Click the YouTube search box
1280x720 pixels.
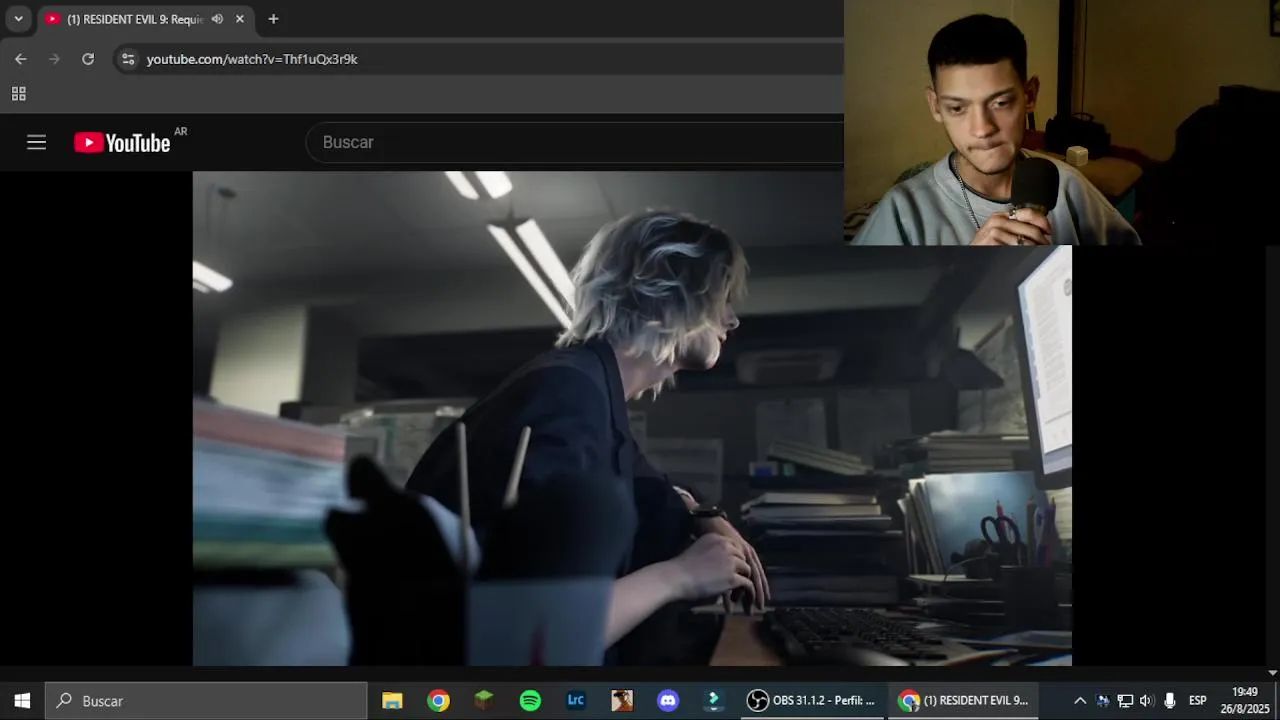pos(575,142)
